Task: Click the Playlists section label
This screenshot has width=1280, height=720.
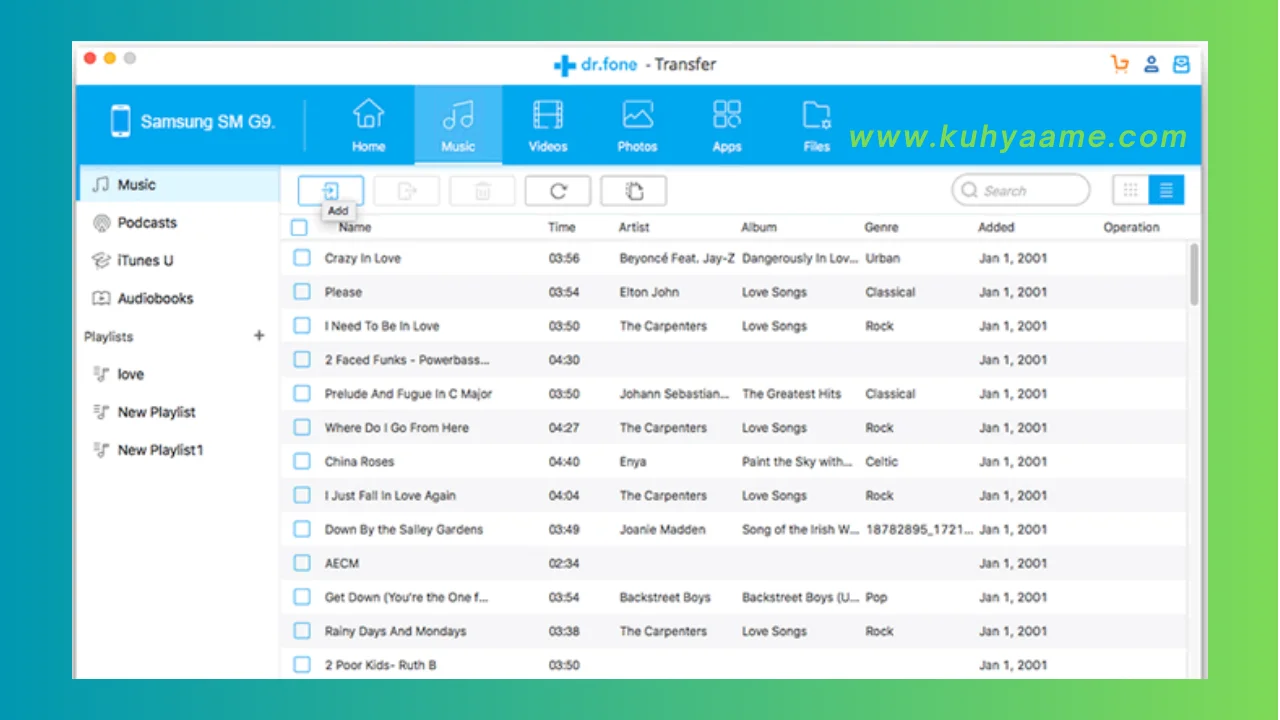Action: tap(109, 337)
